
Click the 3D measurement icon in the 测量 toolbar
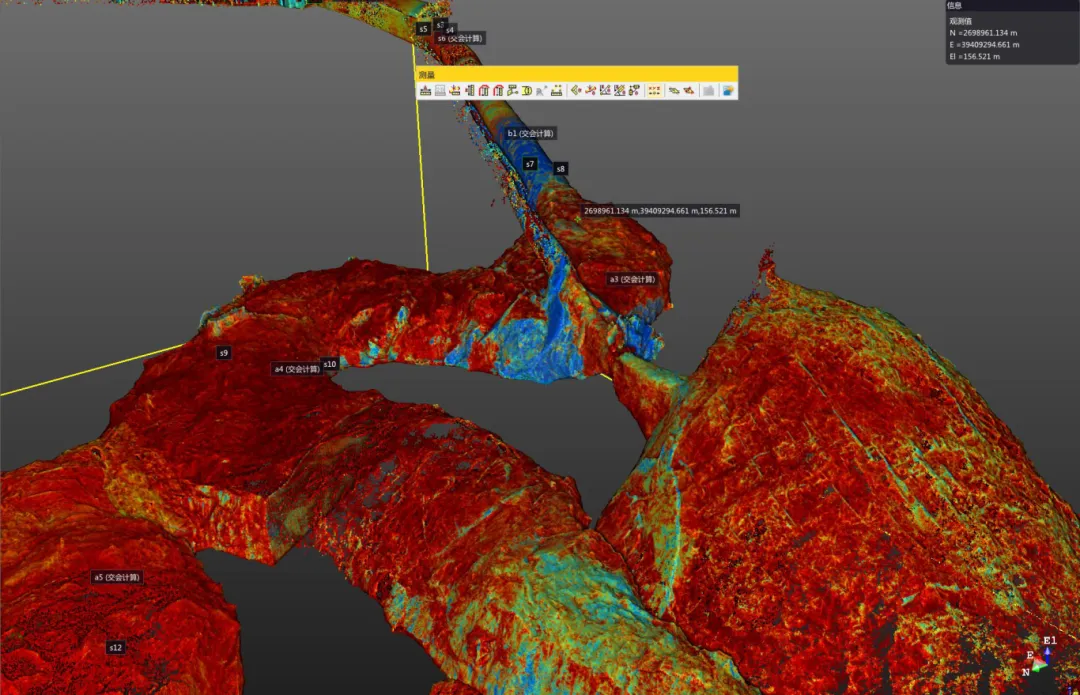(x=527, y=90)
